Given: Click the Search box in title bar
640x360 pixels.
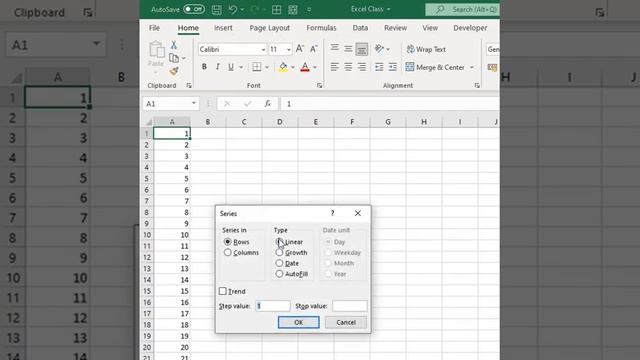Looking at the screenshot, I should (462, 9).
